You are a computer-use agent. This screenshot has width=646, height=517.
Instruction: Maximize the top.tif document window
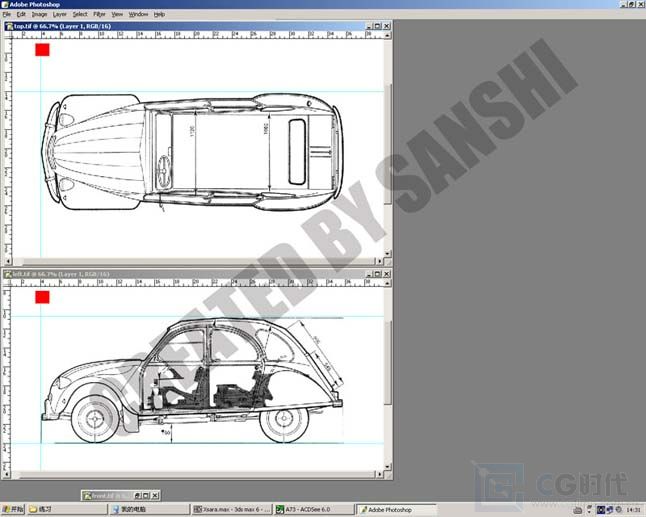coord(378,26)
